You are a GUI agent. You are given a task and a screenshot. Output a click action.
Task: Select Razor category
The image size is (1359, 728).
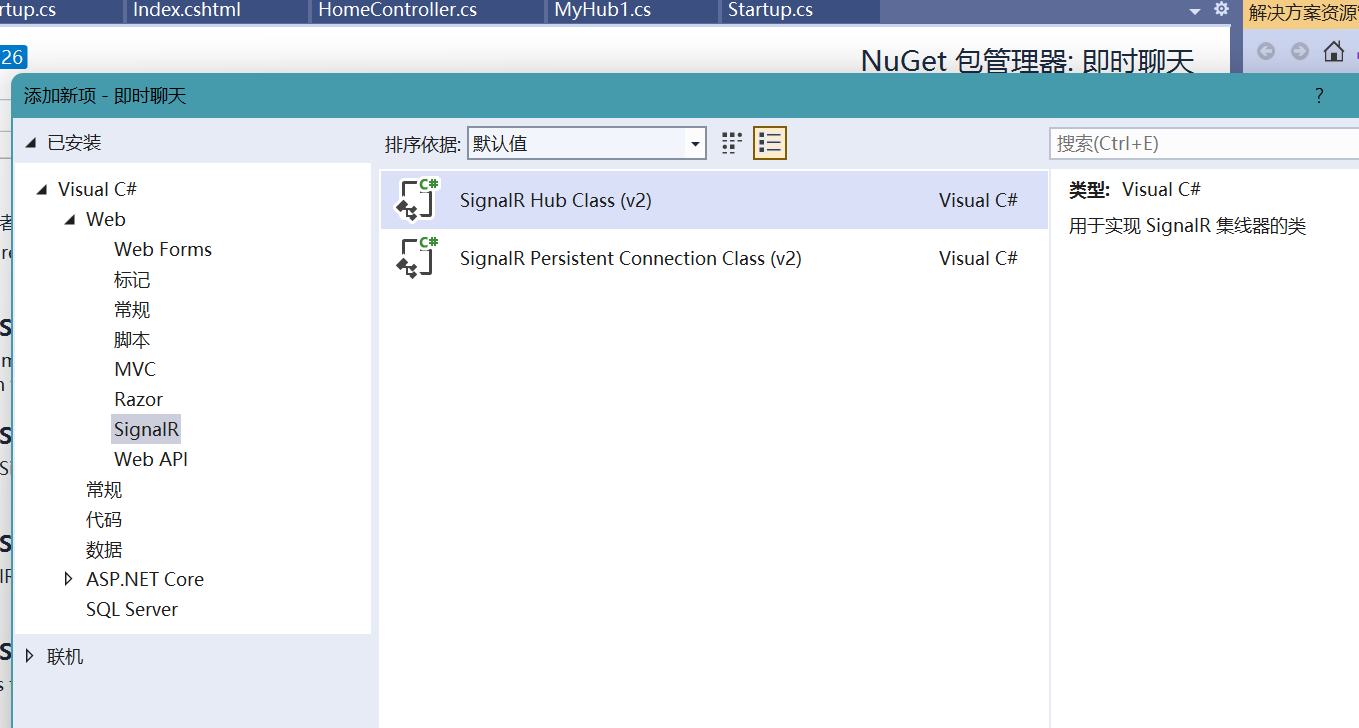point(139,399)
